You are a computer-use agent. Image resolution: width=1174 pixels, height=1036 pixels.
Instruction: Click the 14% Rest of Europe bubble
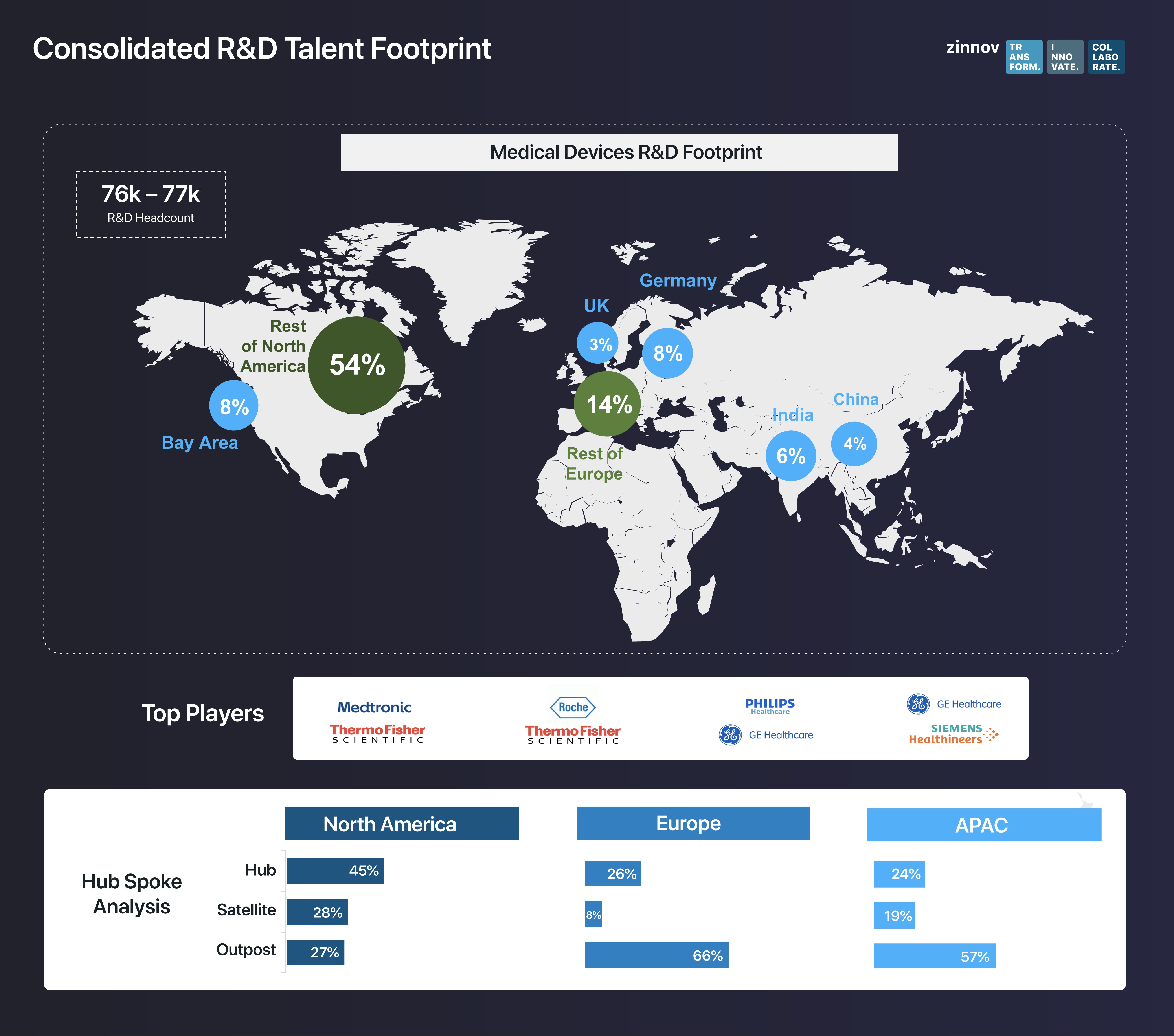(x=608, y=403)
